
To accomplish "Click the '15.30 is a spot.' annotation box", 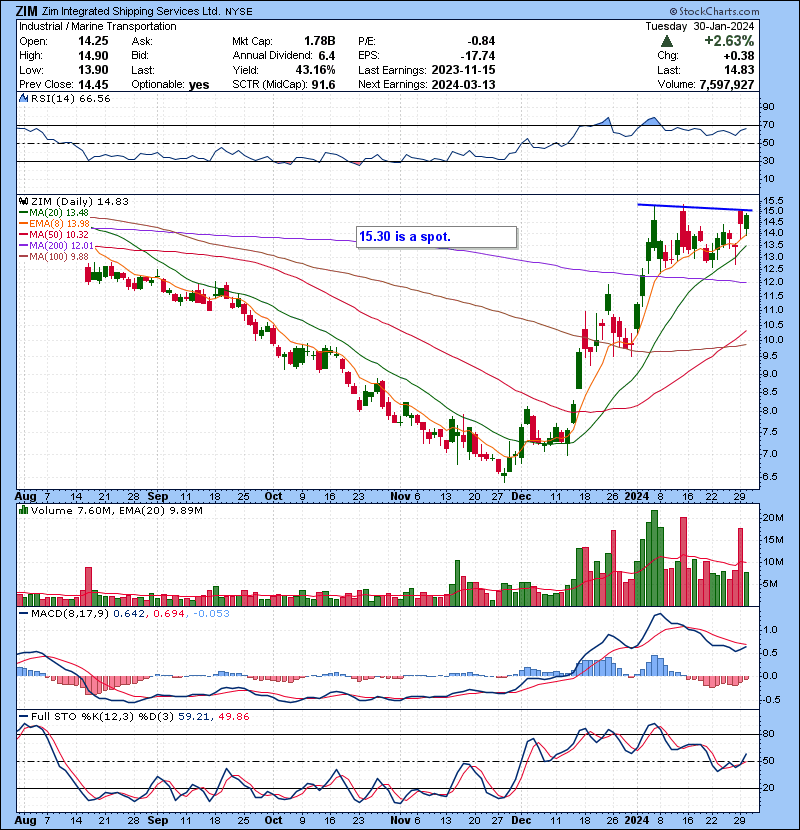I will point(436,237).
